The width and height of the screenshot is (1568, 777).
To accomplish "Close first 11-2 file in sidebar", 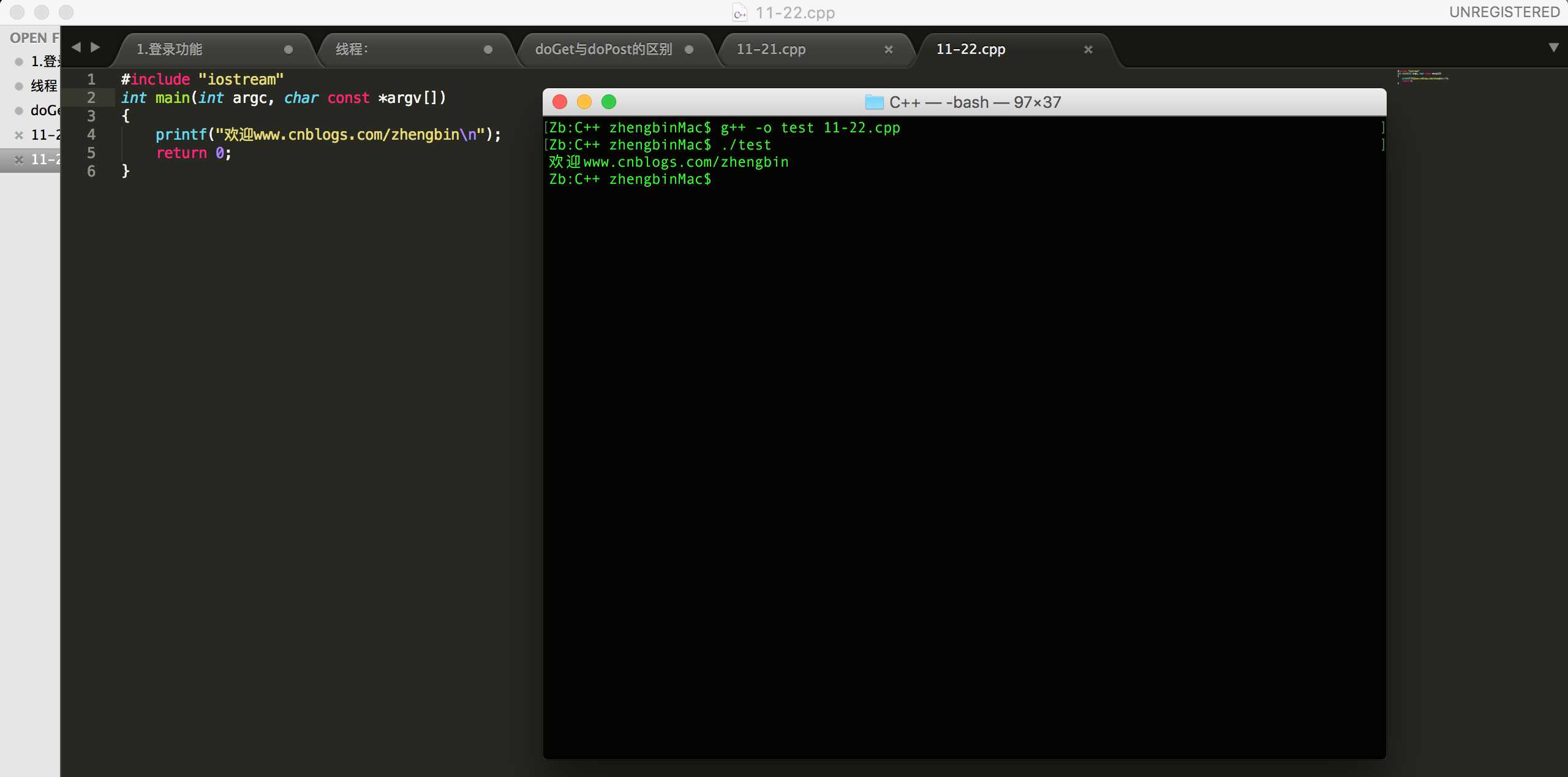I will pyautogui.click(x=19, y=135).
